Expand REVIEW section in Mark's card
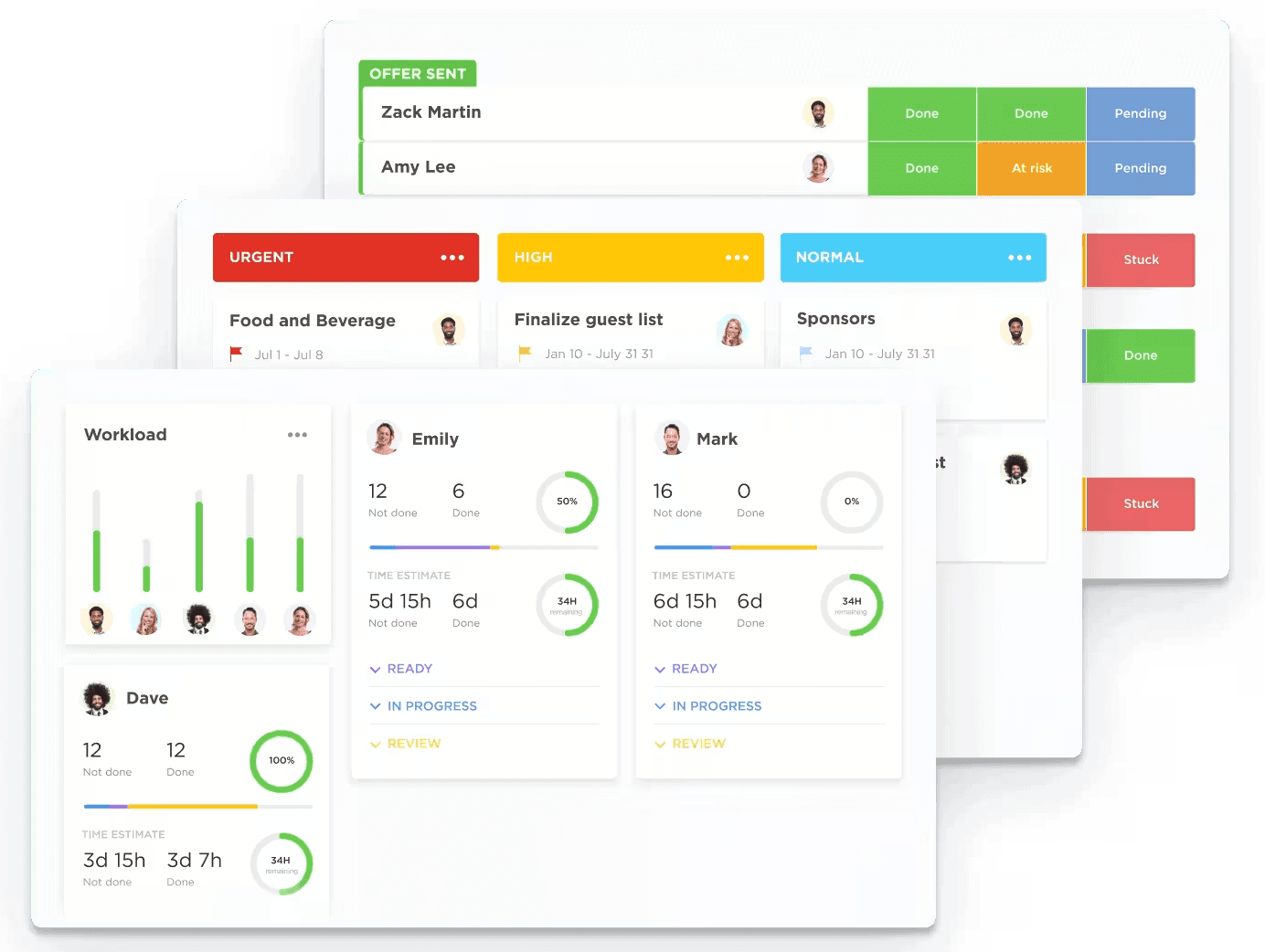1265x952 pixels. [690, 744]
